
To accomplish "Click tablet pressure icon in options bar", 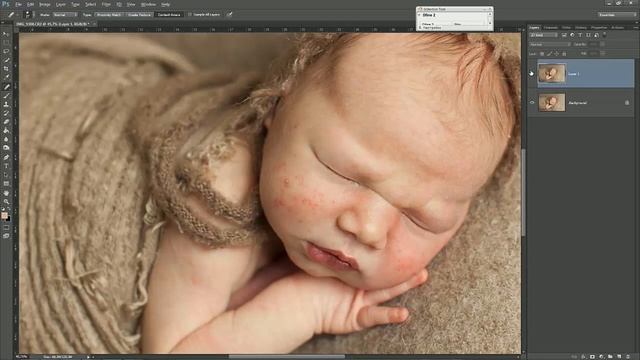I will pyautogui.click(x=229, y=14).
